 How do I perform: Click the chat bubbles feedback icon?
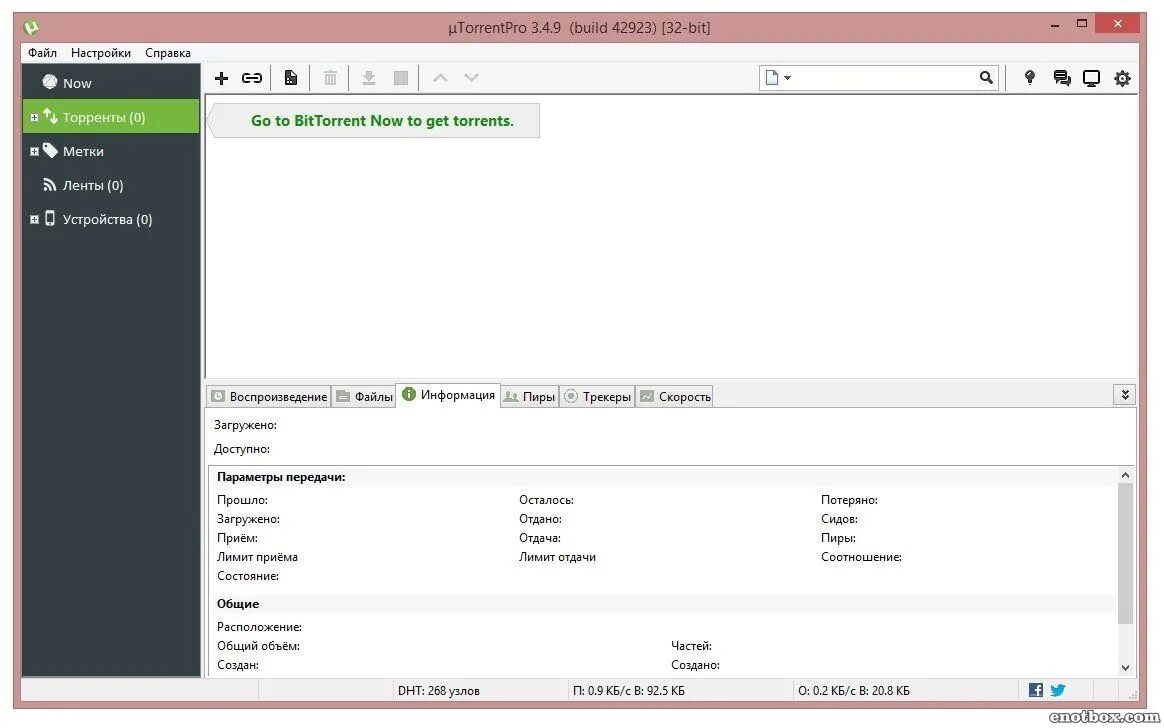(1062, 78)
